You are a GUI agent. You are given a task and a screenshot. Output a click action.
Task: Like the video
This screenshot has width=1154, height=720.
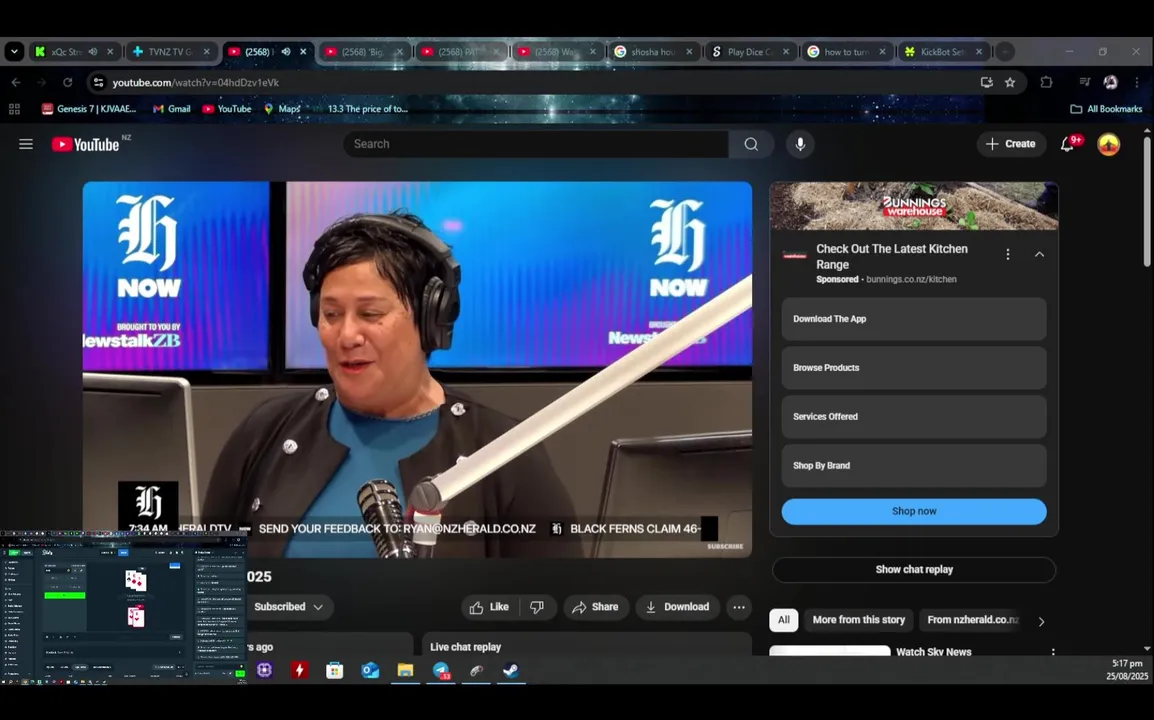coord(490,607)
